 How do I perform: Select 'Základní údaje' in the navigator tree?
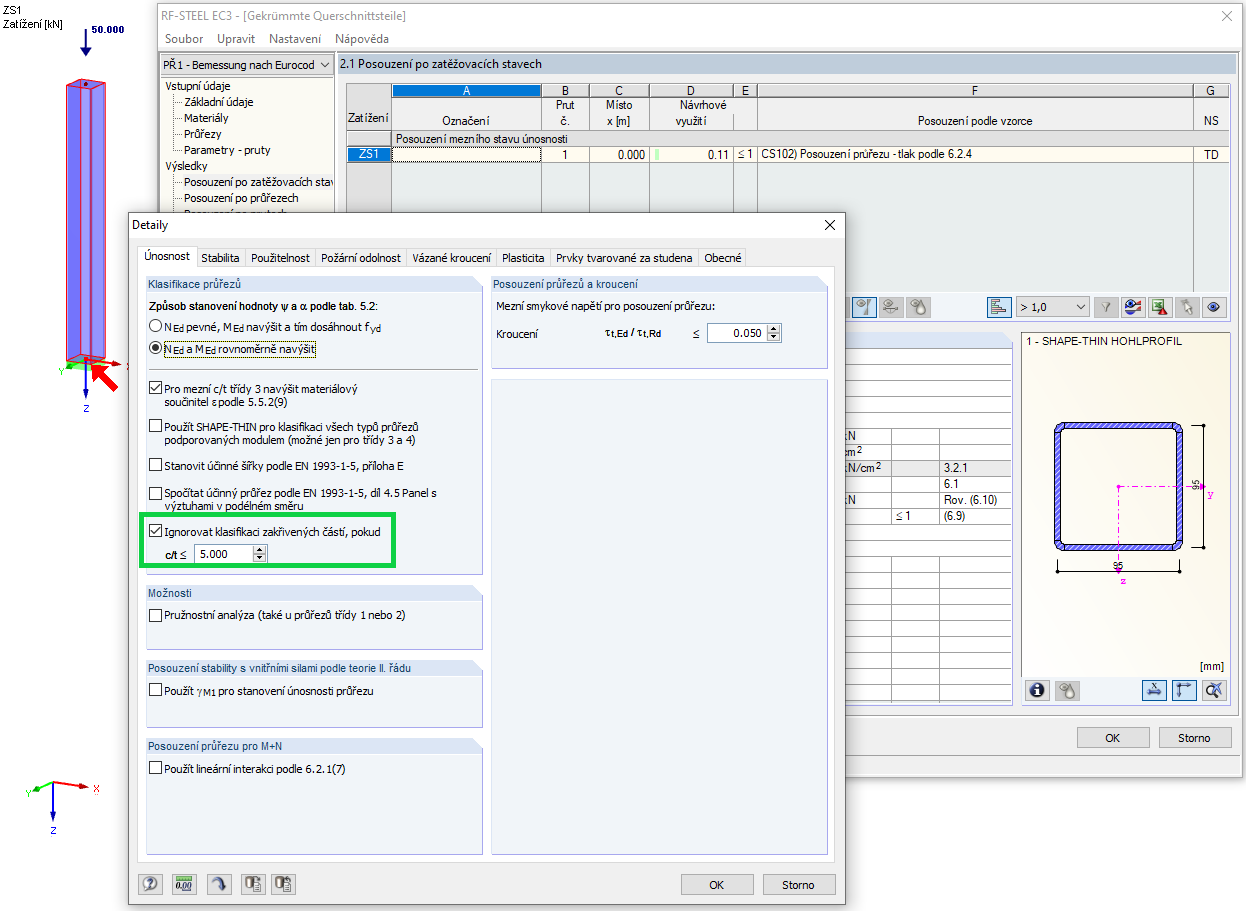[x=218, y=102]
